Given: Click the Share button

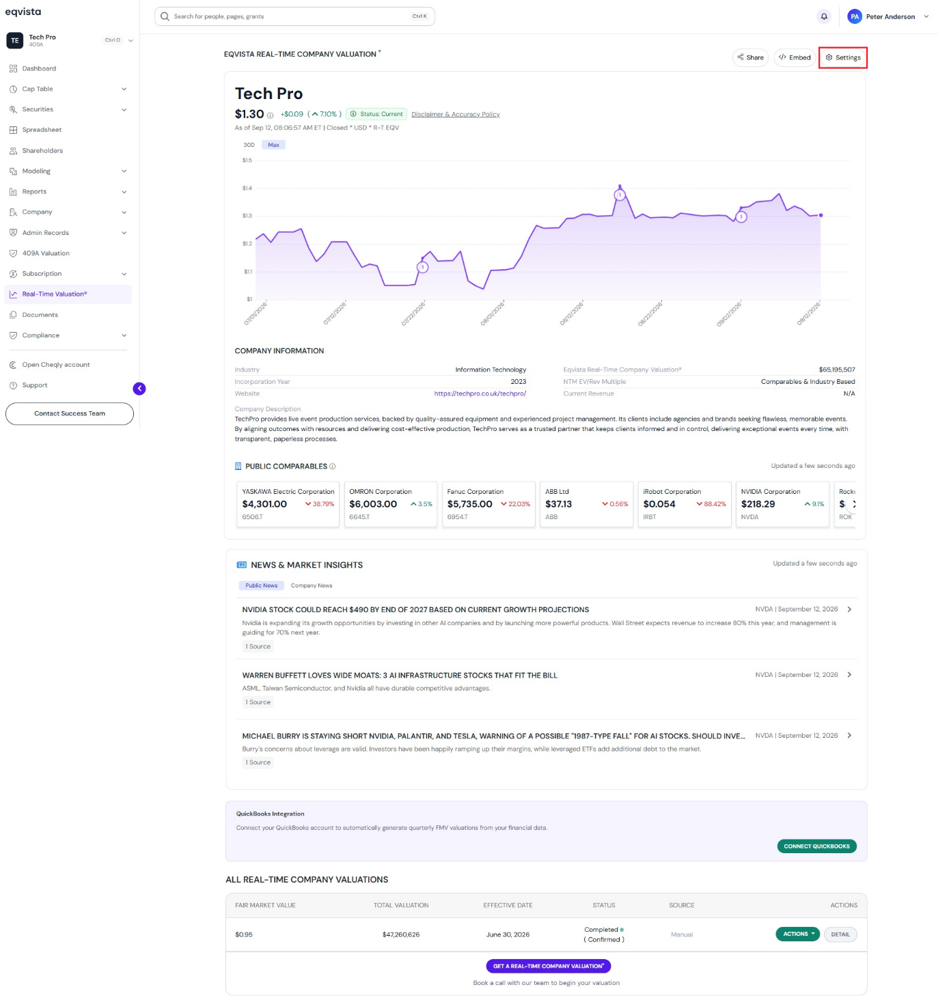Looking at the screenshot, I should [750, 57].
